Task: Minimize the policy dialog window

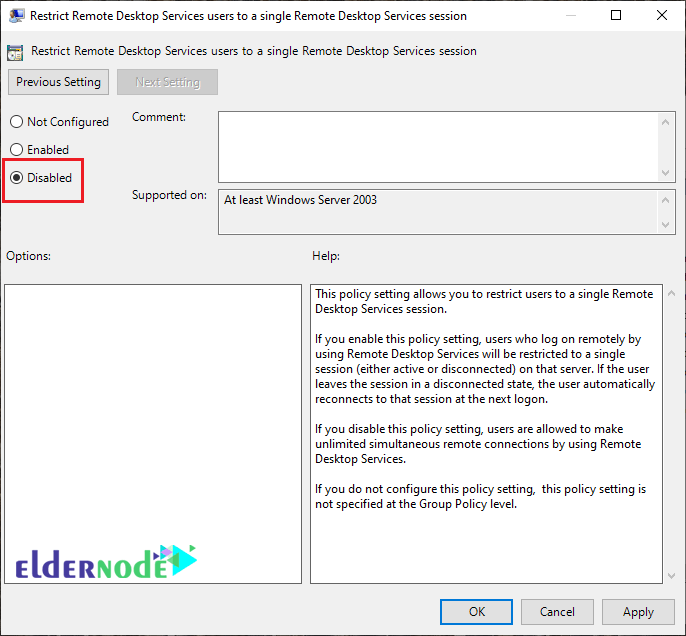Action: (570, 15)
